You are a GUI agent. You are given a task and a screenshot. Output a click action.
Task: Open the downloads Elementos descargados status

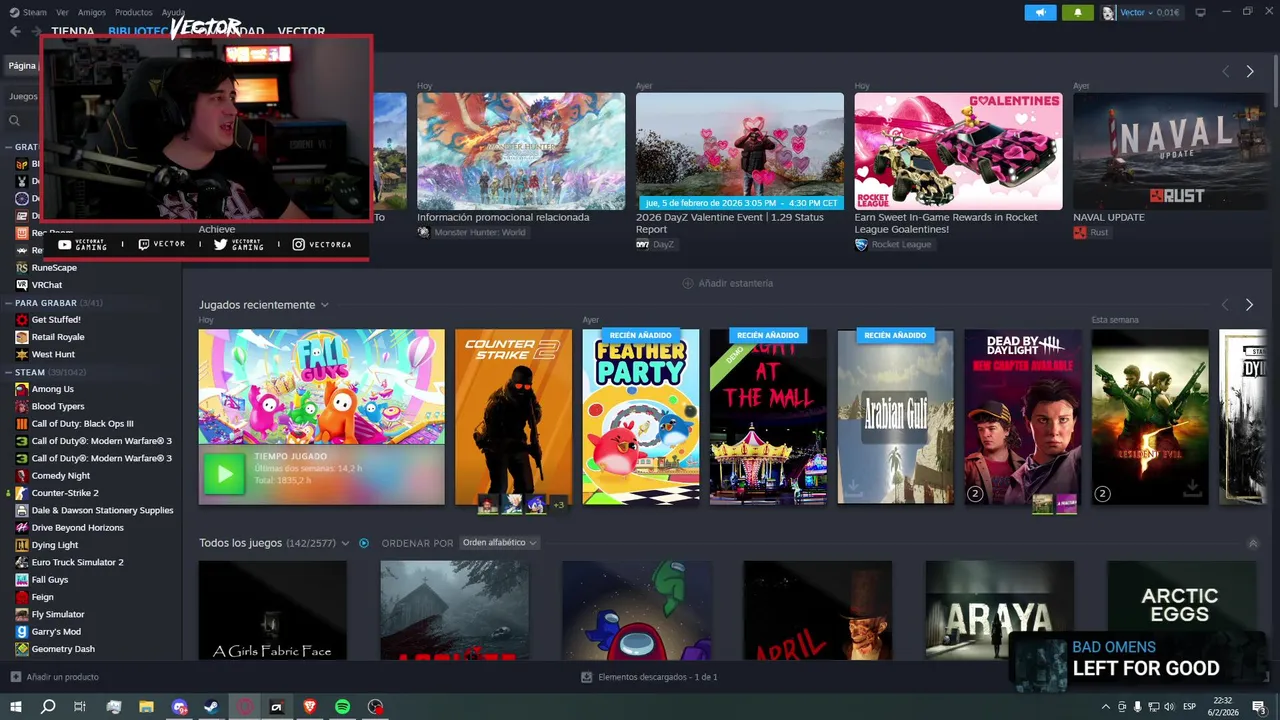(649, 677)
